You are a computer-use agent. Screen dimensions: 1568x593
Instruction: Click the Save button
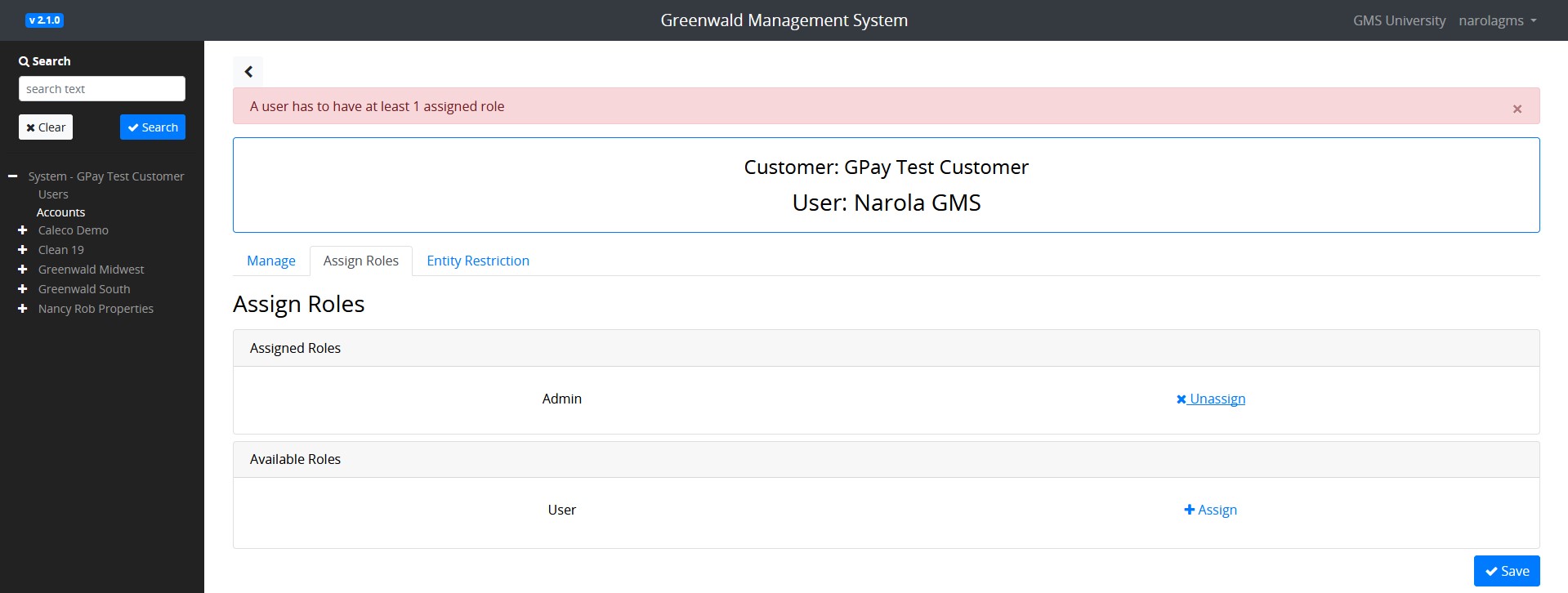[1507, 571]
